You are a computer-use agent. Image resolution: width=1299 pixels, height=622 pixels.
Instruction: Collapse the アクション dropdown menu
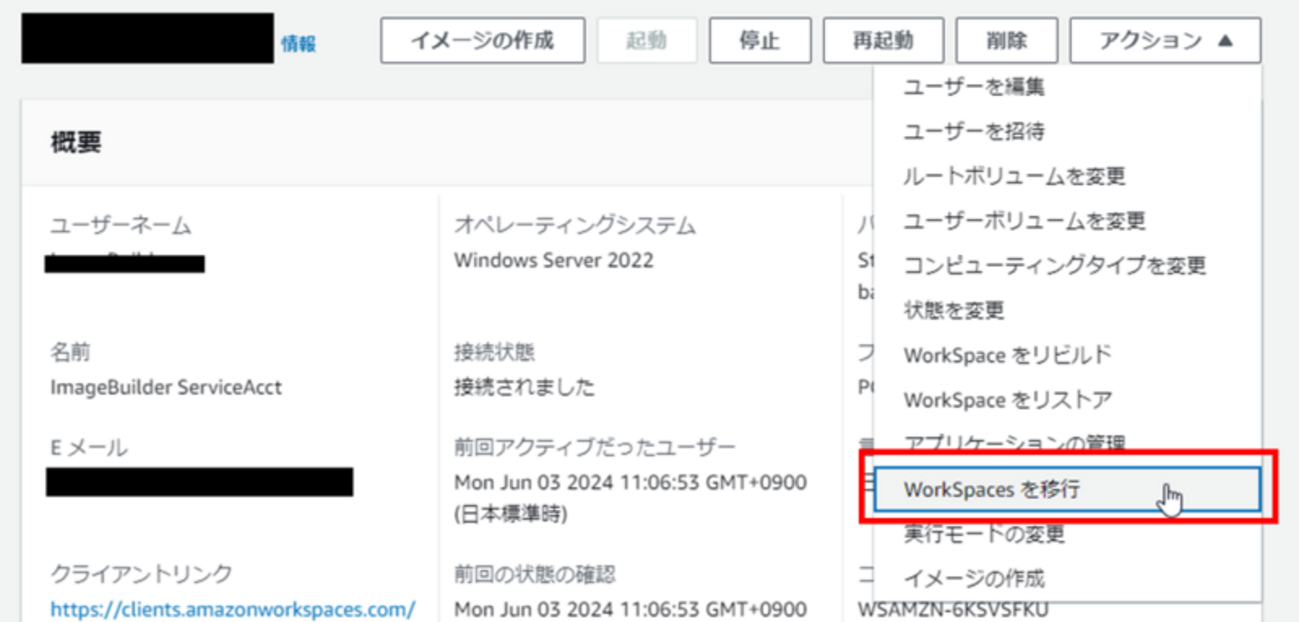1165,41
